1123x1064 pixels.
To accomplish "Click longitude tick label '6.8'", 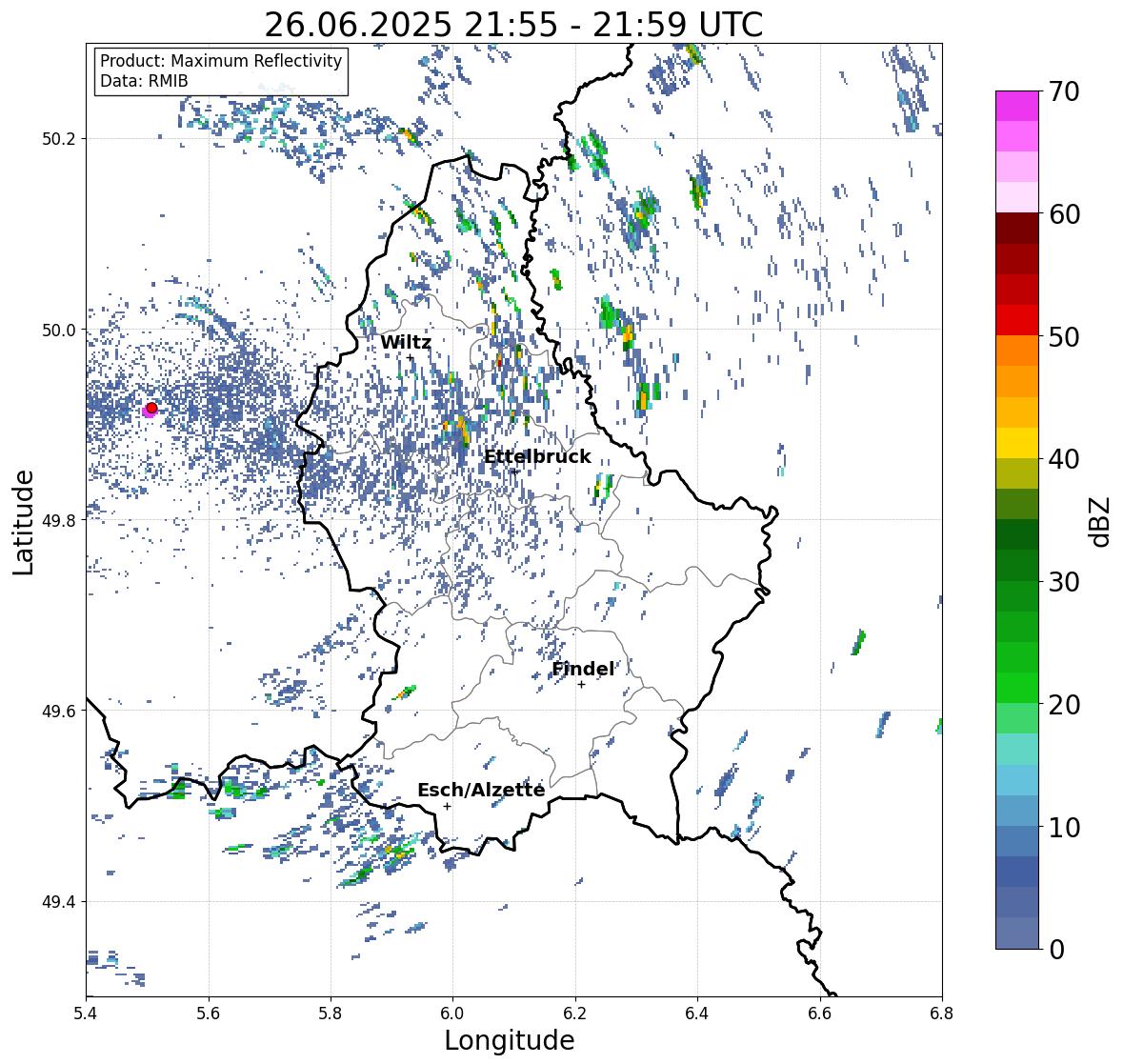I will pyautogui.click(x=942, y=1014).
